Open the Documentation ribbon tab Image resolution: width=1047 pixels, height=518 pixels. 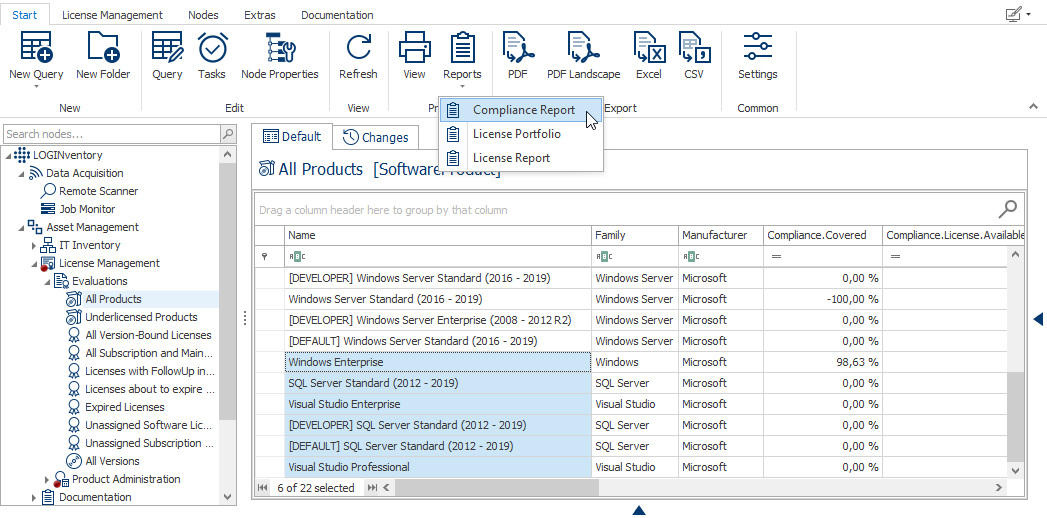[x=337, y=15]
